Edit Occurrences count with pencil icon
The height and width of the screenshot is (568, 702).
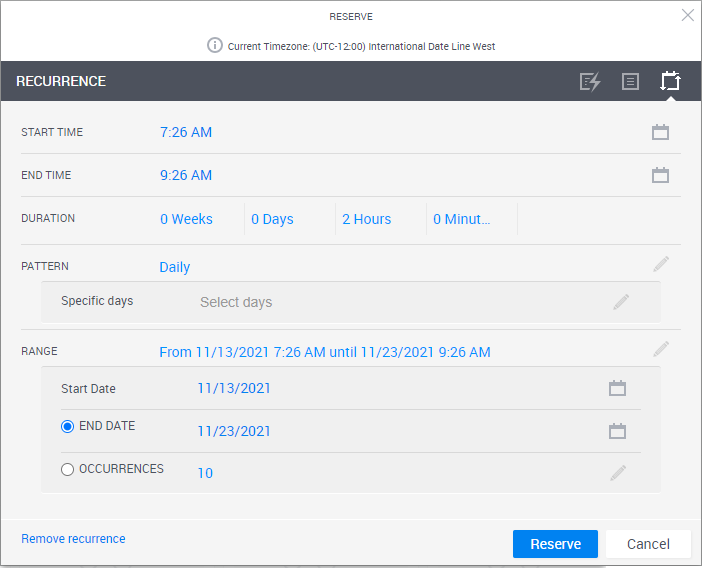coord(619,473)
